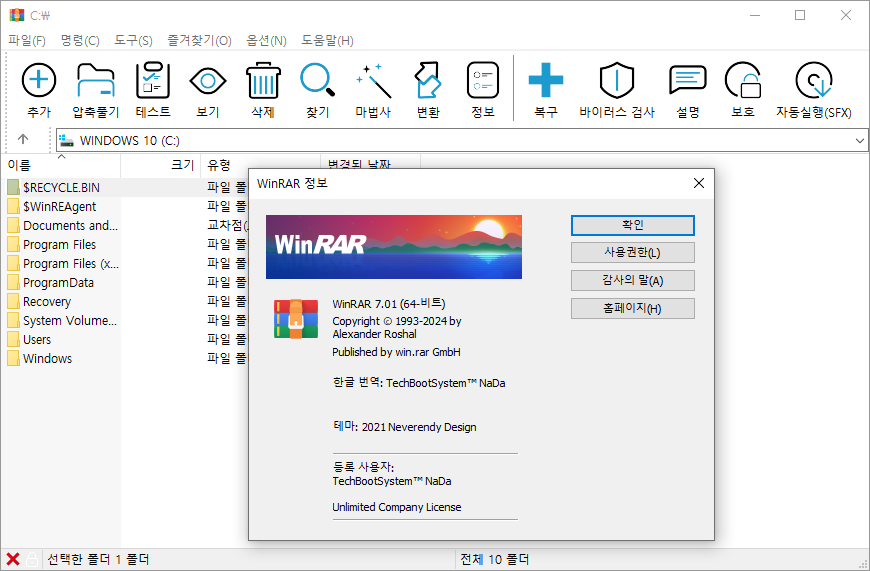Click the 감사의 말(A) button

point(633,280)
